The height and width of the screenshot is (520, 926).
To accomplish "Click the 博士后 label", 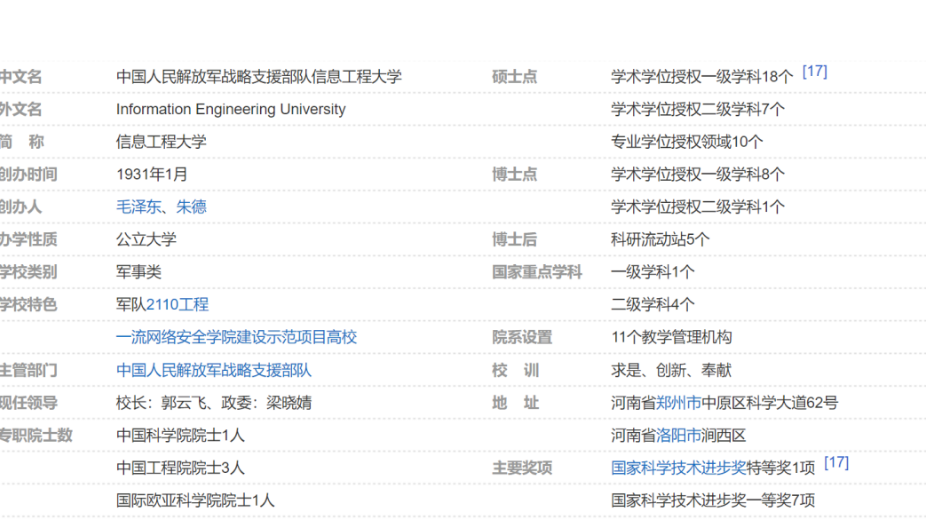I will 514,239.
